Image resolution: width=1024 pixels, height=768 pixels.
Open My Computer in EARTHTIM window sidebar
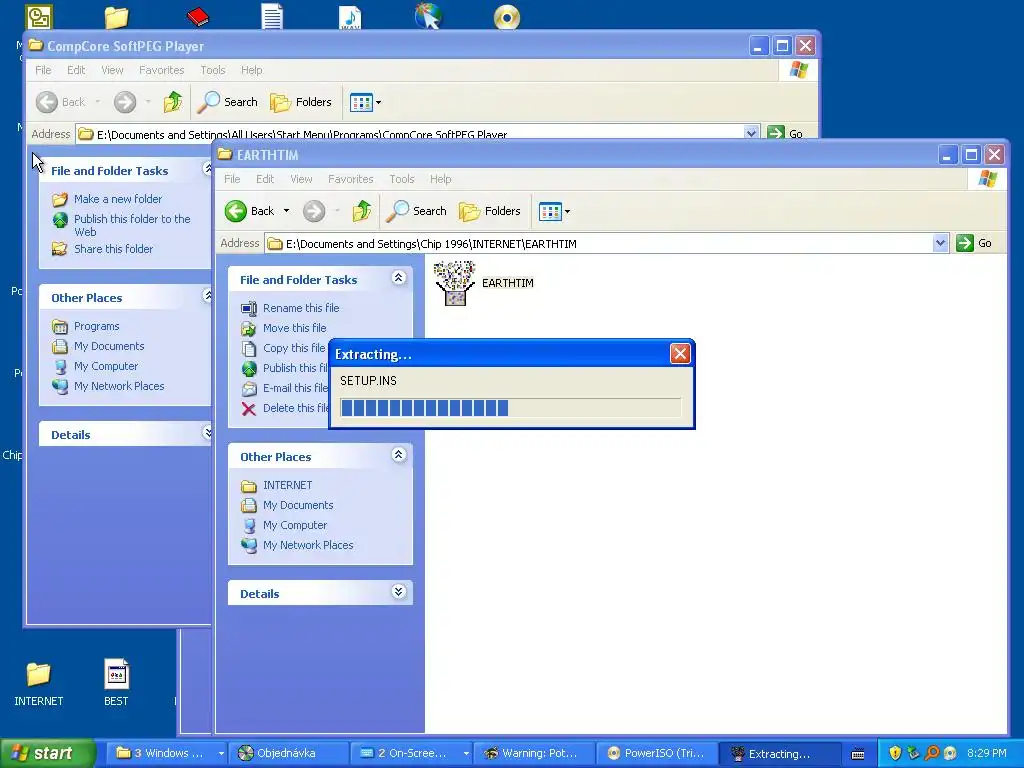(295, 525)
